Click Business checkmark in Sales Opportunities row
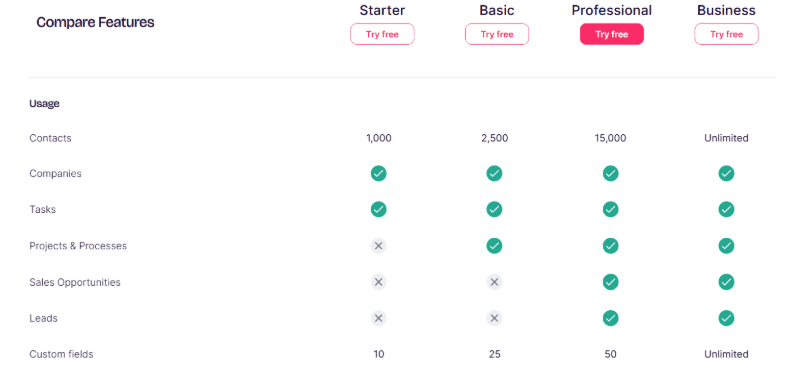786x369 pixels. 726,282
